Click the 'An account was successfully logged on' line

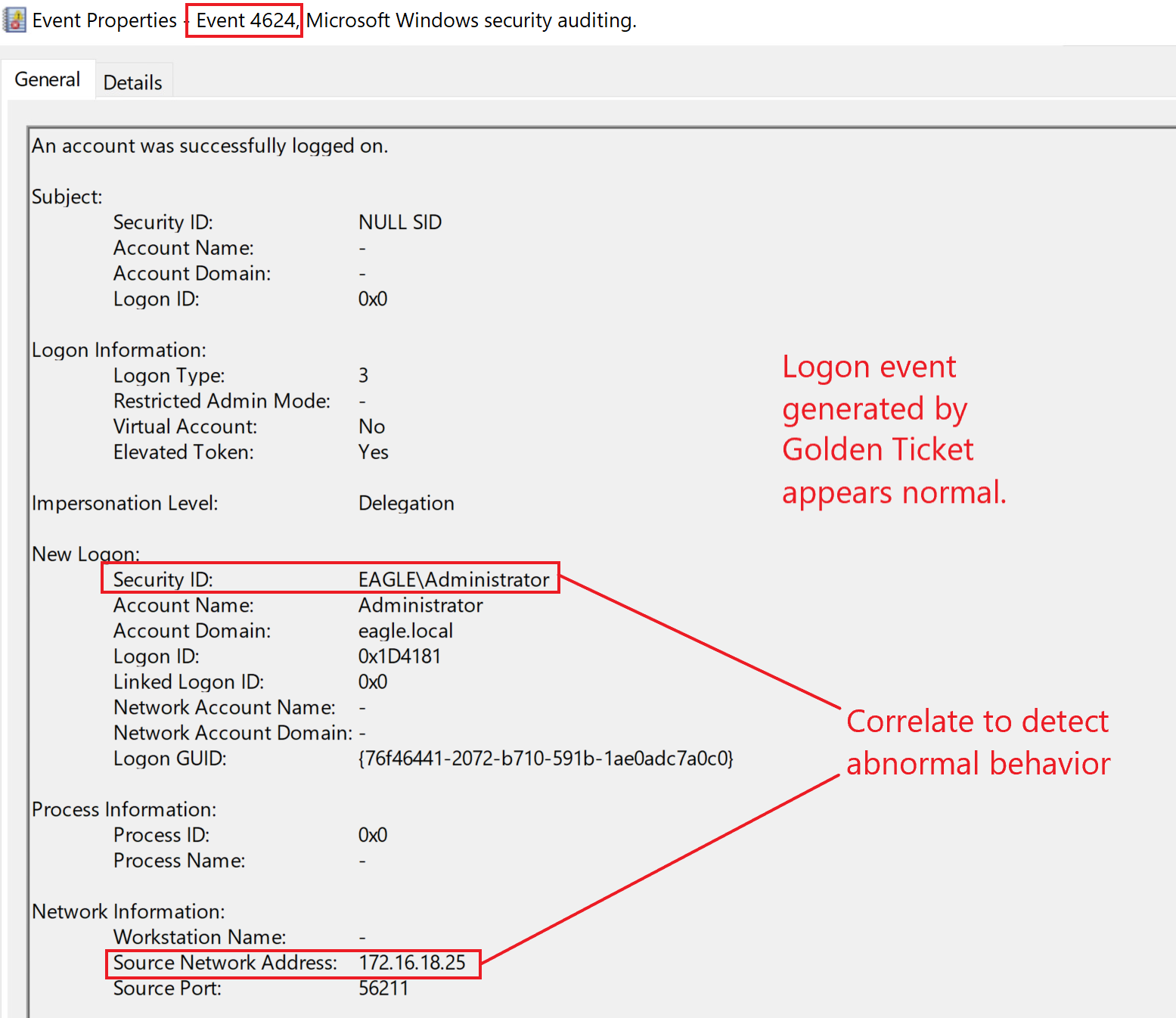pos(209,146)
